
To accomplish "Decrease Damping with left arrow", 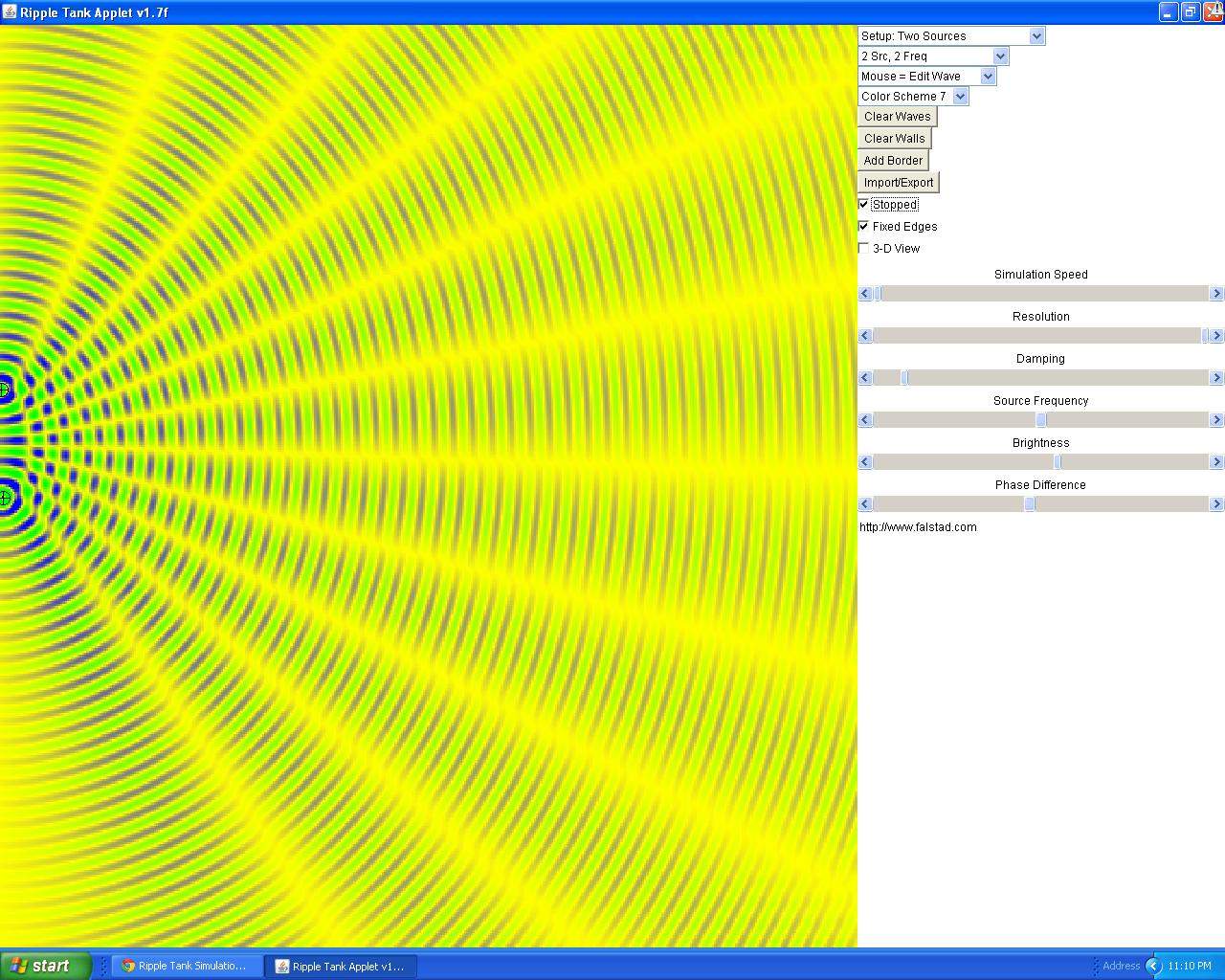I will pyautogui.click(x=865, y=378).
